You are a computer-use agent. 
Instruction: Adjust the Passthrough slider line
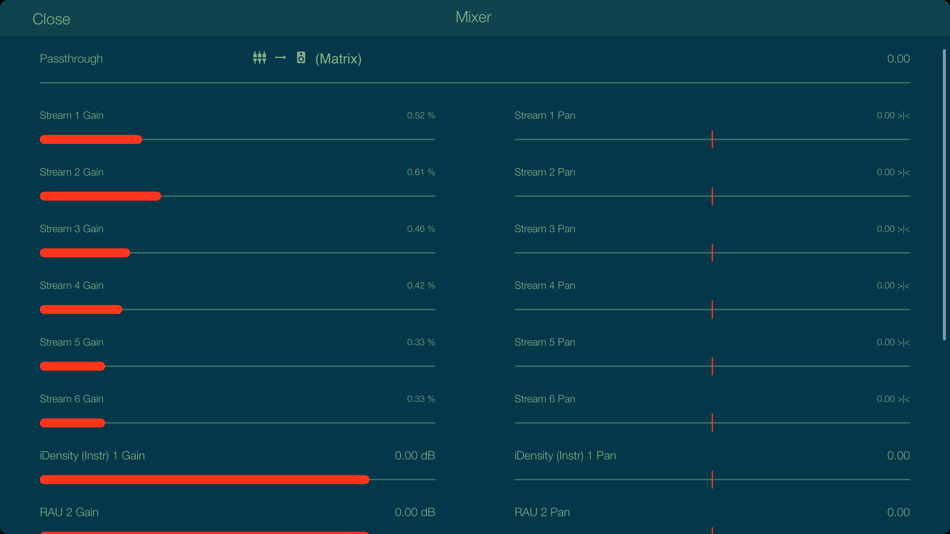474,82
